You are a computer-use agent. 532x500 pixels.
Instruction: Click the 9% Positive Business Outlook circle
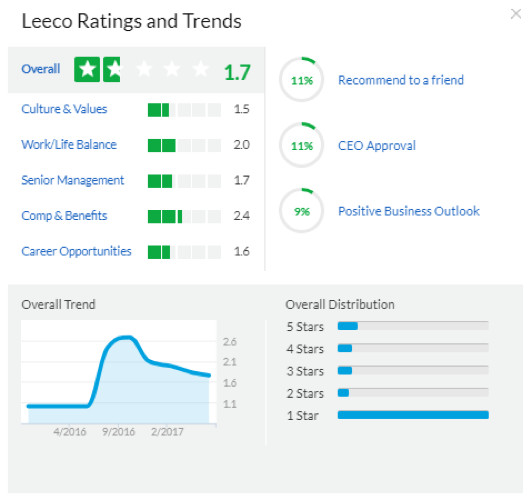[x=301, y=211]
